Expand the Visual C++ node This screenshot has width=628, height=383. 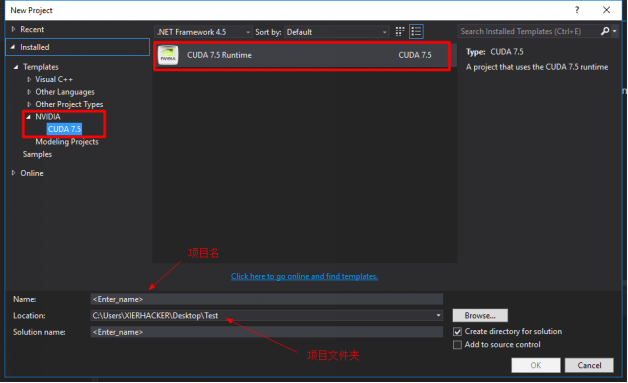pyautogui.click(x=29, y=79)
